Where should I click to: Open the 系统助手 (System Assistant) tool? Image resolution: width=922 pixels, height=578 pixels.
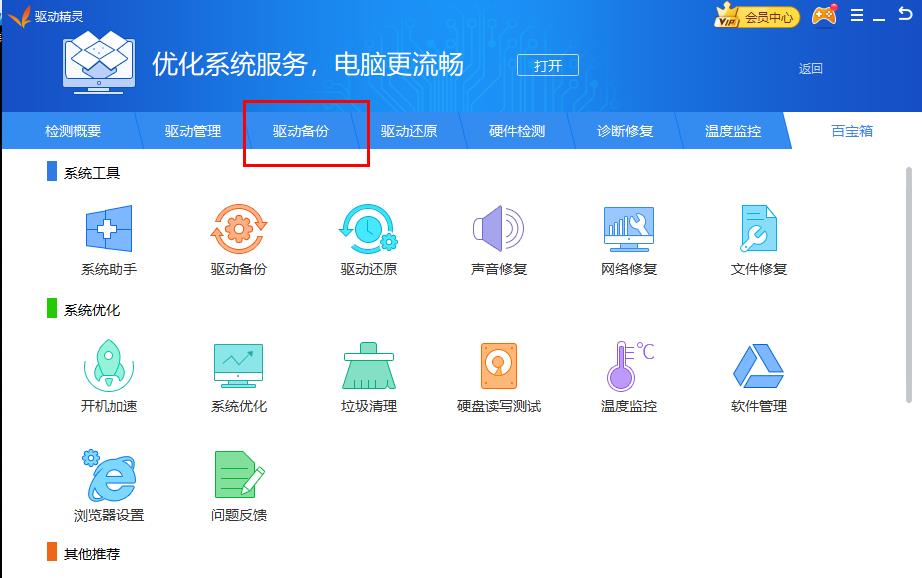point(108,237)
